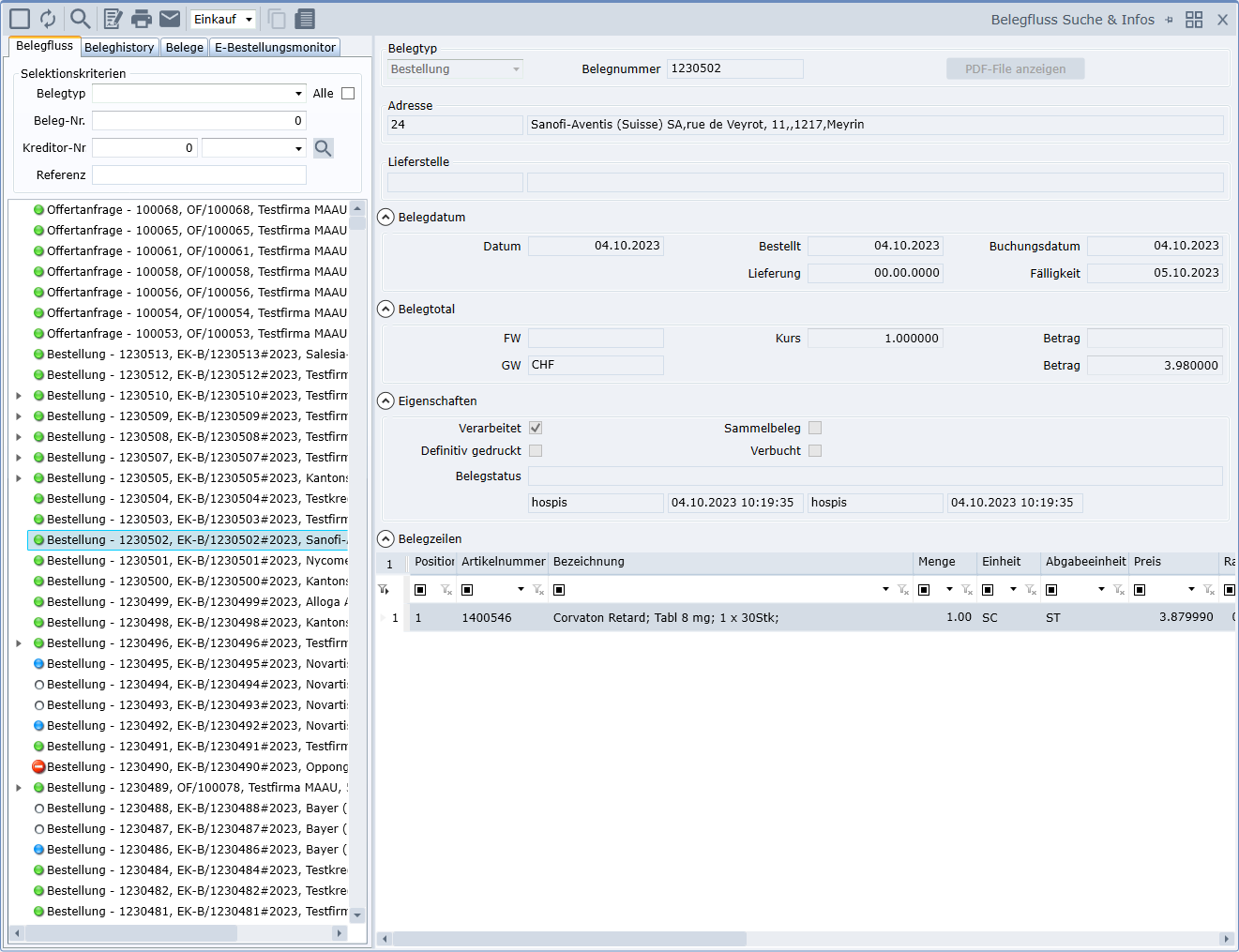Screen dimensions: 1239x952
Task: Click the envelope email icon
Action: pyautogui.click(x=170, y=19)
